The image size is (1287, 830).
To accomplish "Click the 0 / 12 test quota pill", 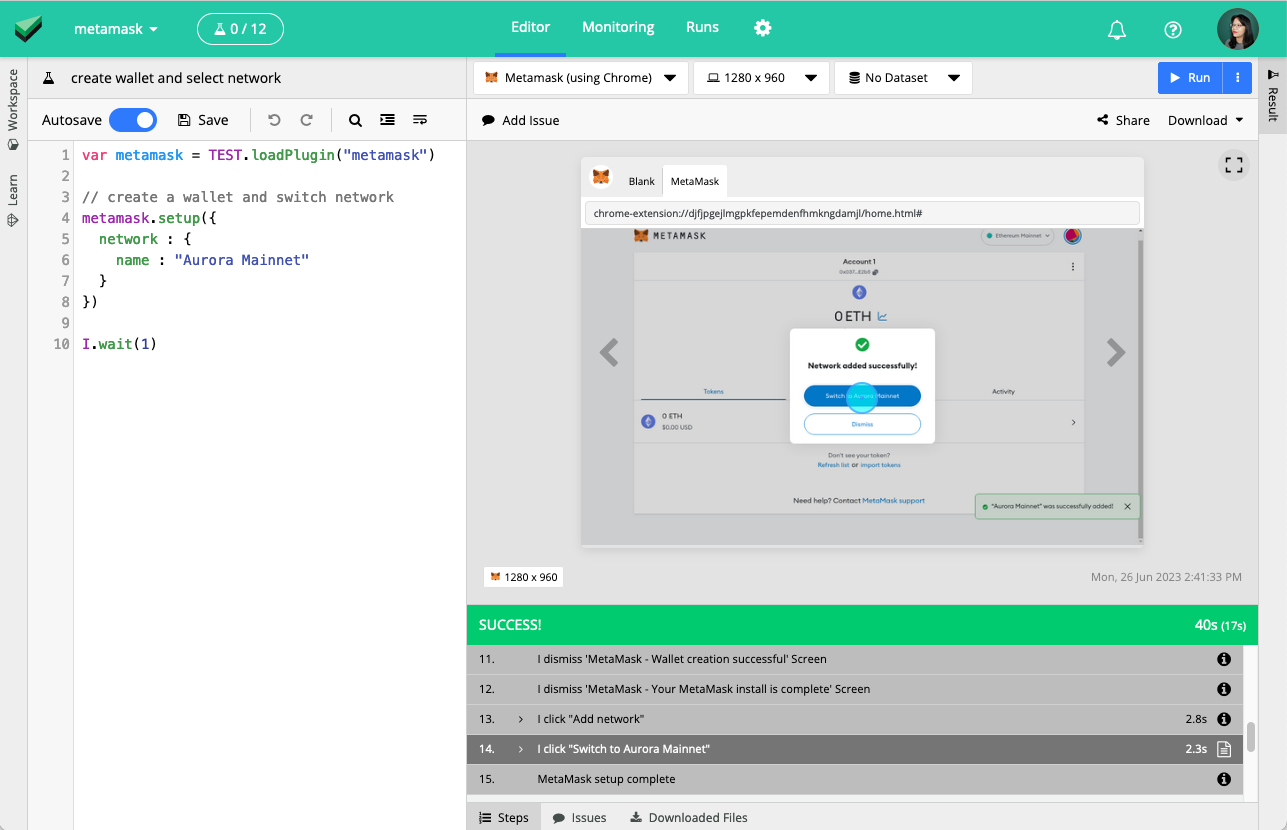I will (x=240, y=29).
